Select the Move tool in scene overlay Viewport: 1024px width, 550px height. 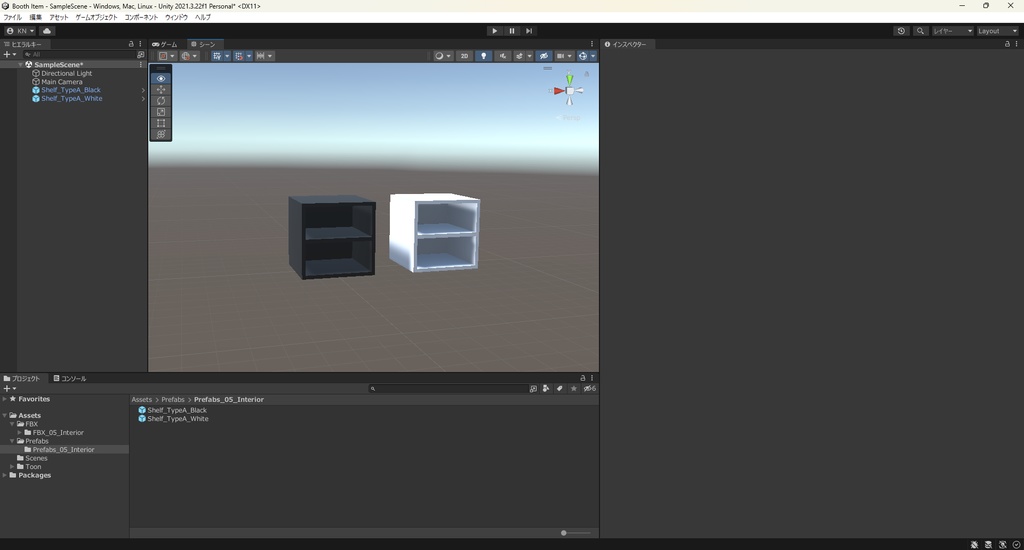pyautogui.click(x=161, y=89)
